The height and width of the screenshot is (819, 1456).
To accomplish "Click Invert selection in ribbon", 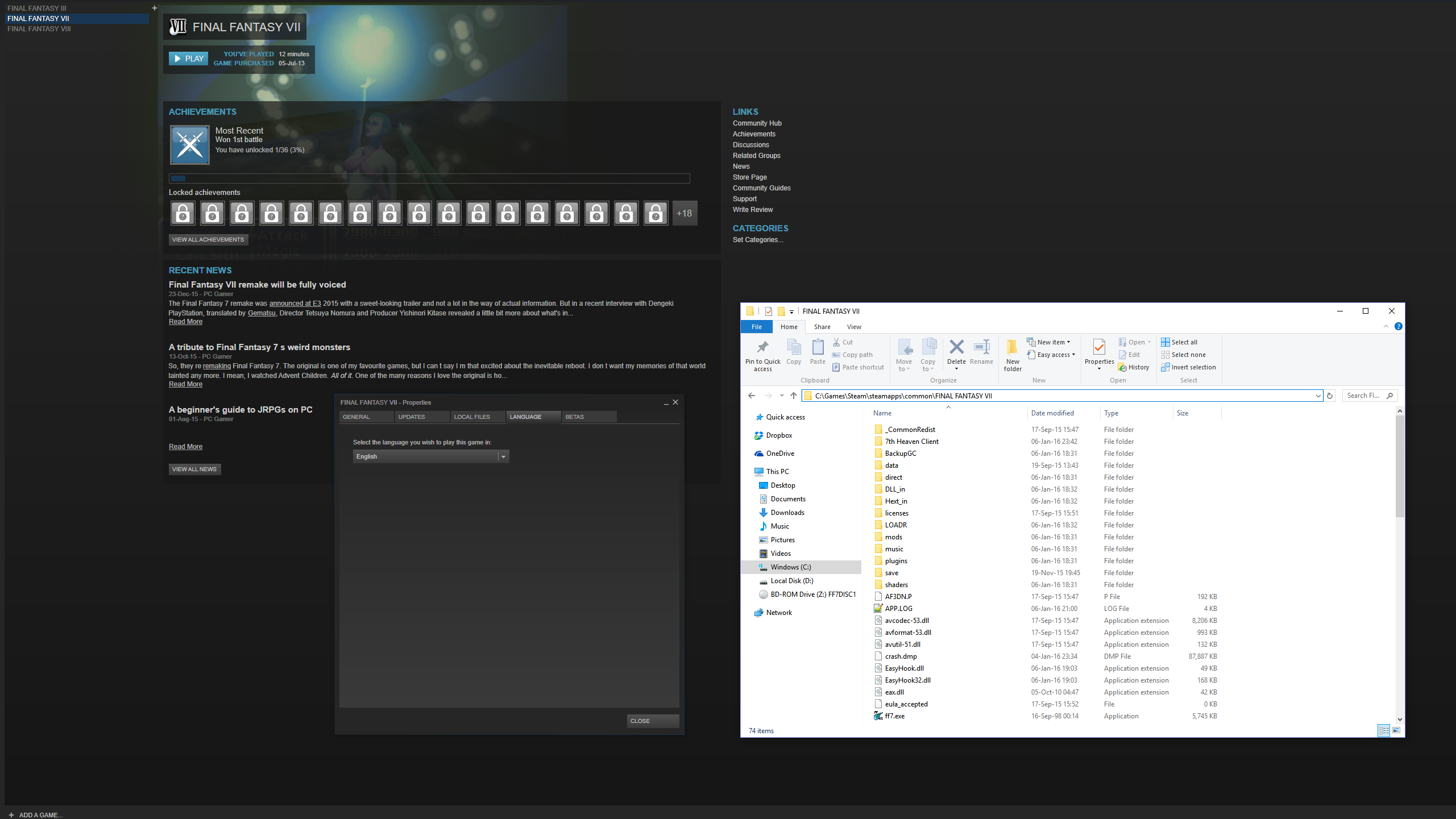I will tap(1188, 367).
